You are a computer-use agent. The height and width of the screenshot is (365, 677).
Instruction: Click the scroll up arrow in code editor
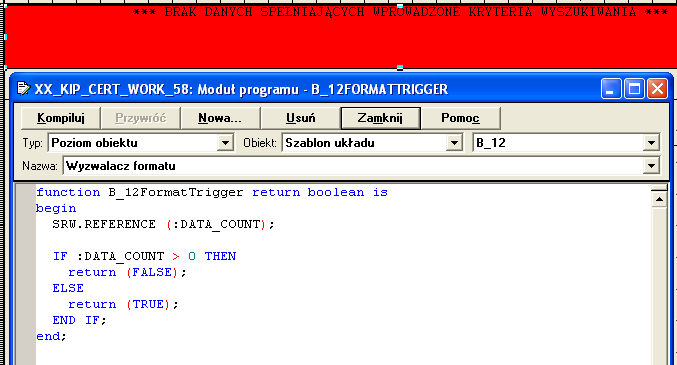[x=659, y=199]
